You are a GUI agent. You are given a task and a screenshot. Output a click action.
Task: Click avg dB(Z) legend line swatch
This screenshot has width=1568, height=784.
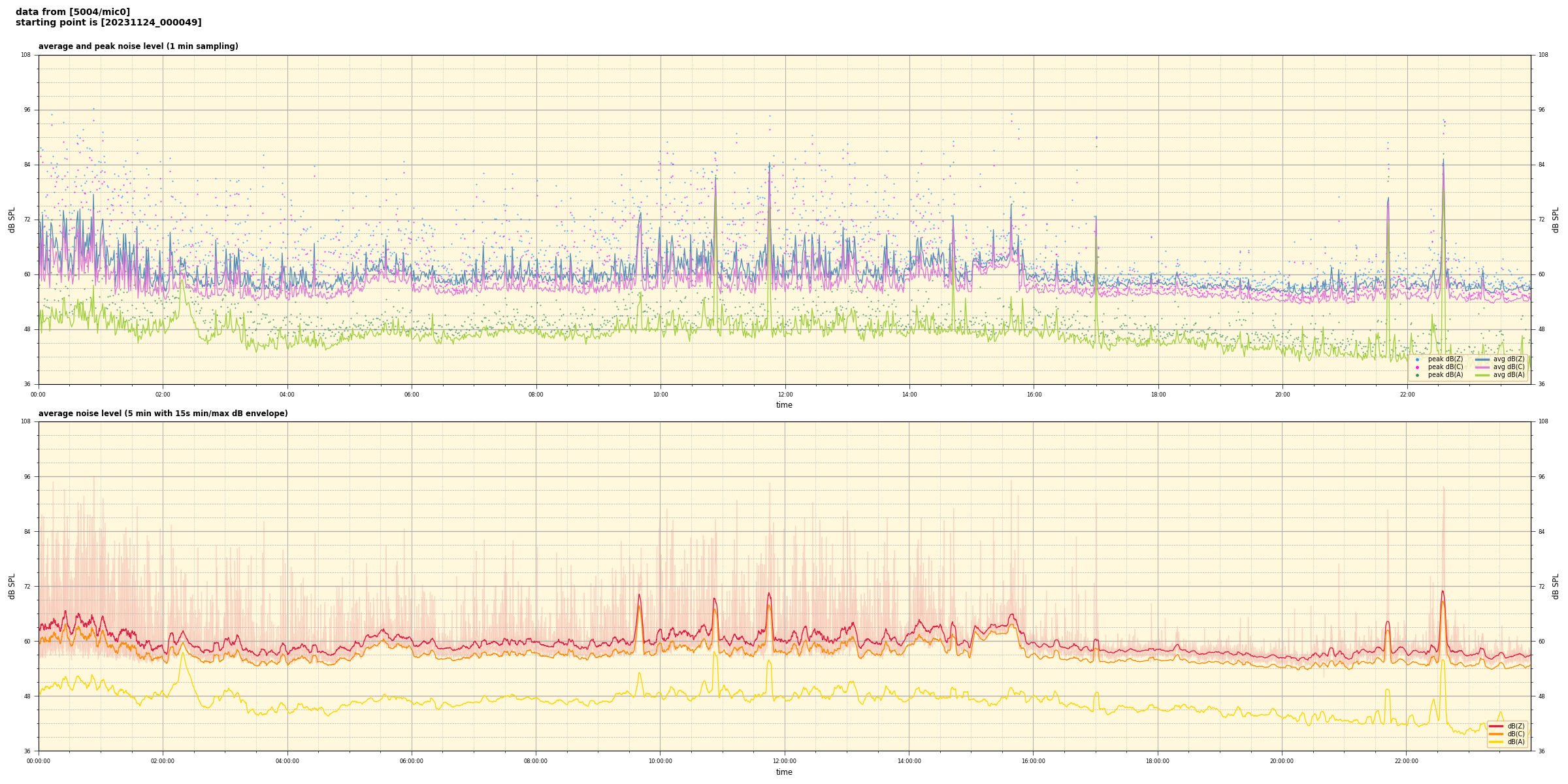tap(1482, 359)
